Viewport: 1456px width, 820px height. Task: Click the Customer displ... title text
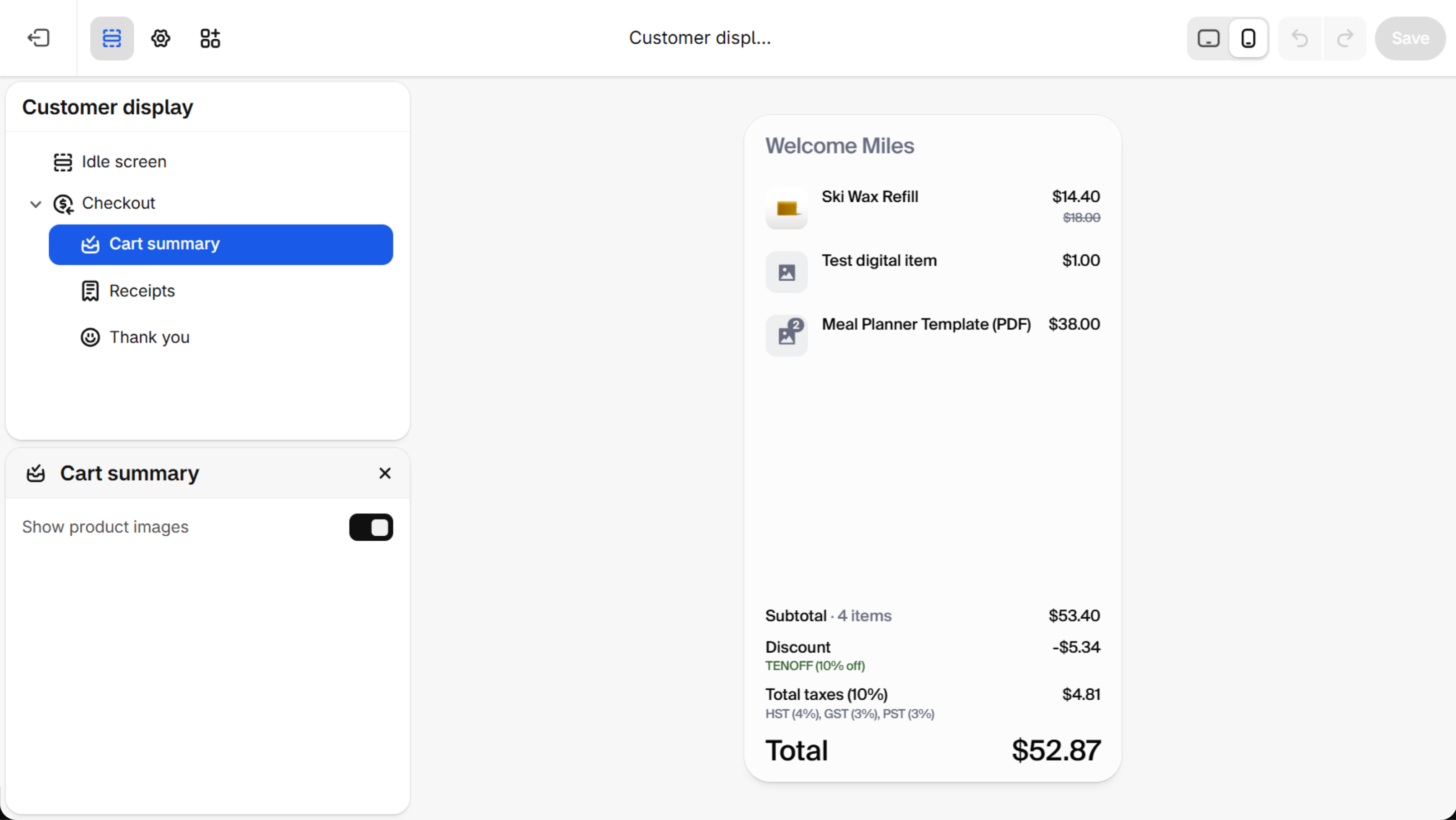[x=700, y=38]
